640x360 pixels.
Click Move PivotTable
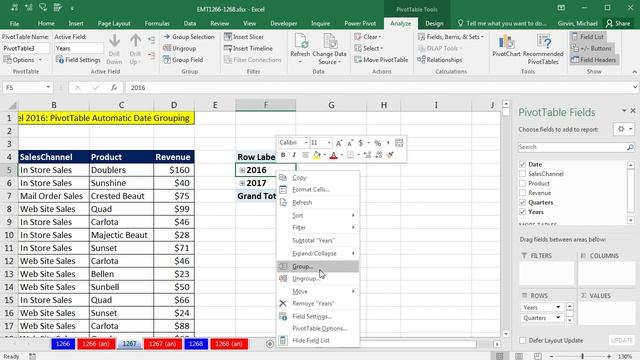381,60
